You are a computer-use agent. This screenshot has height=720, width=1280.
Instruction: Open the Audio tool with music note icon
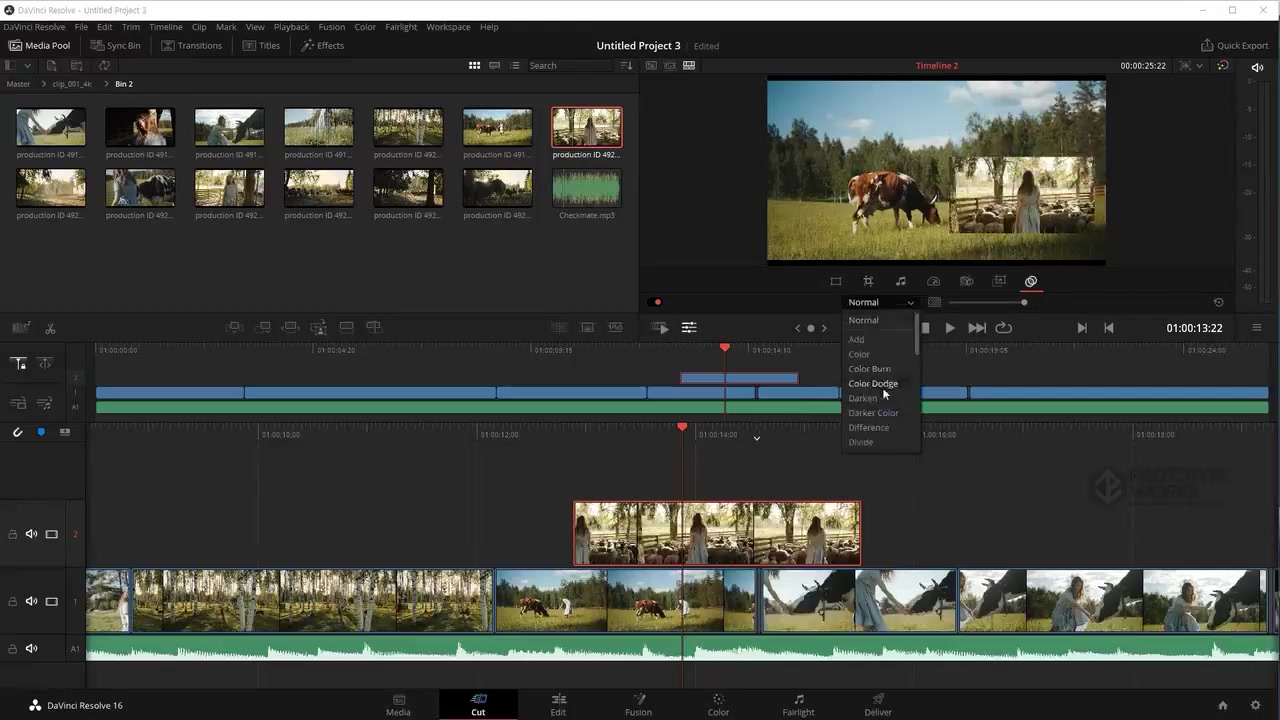tap(900, 282)
